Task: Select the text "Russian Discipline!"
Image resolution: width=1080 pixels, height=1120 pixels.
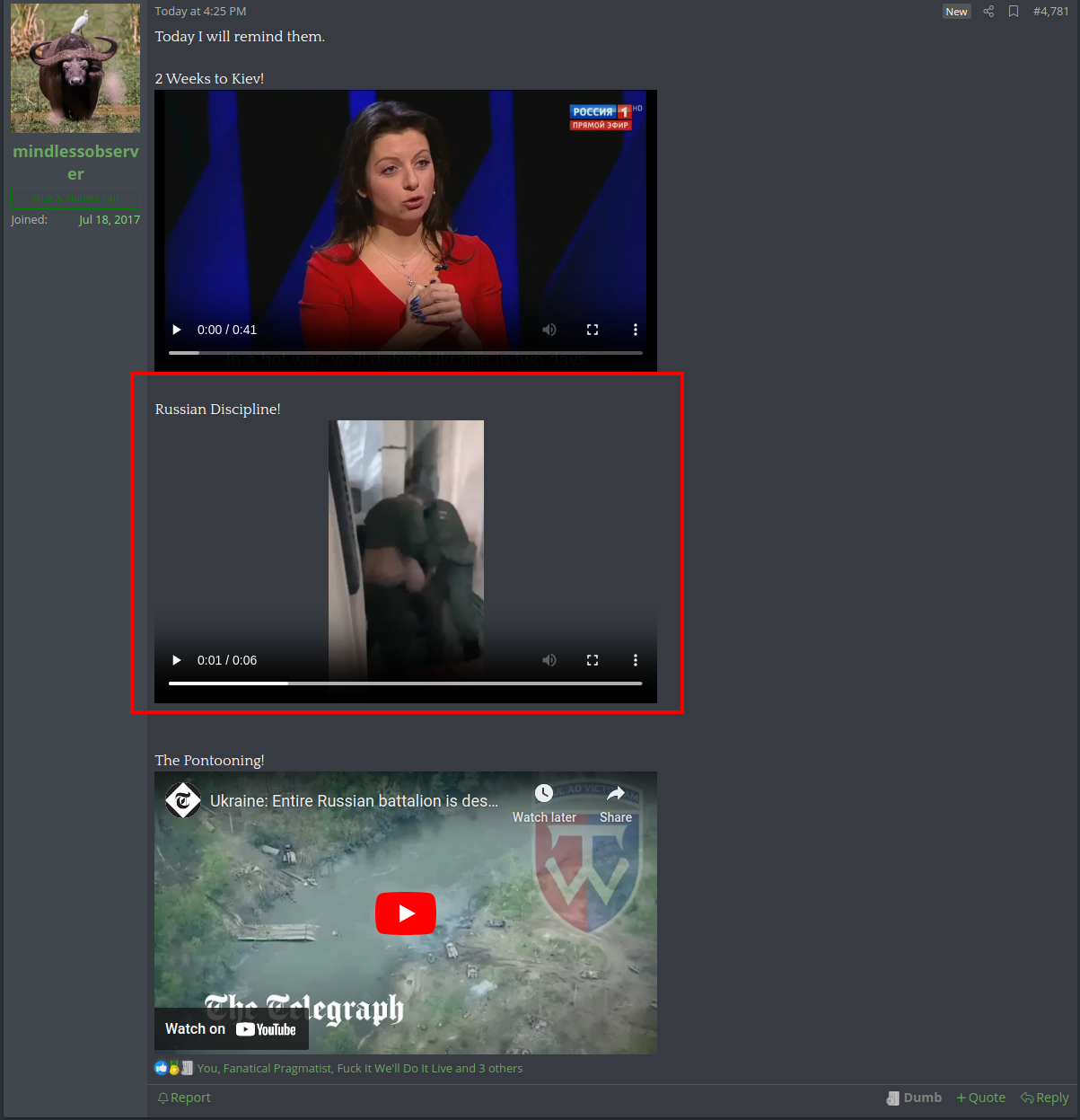Action: click(218, 410)
